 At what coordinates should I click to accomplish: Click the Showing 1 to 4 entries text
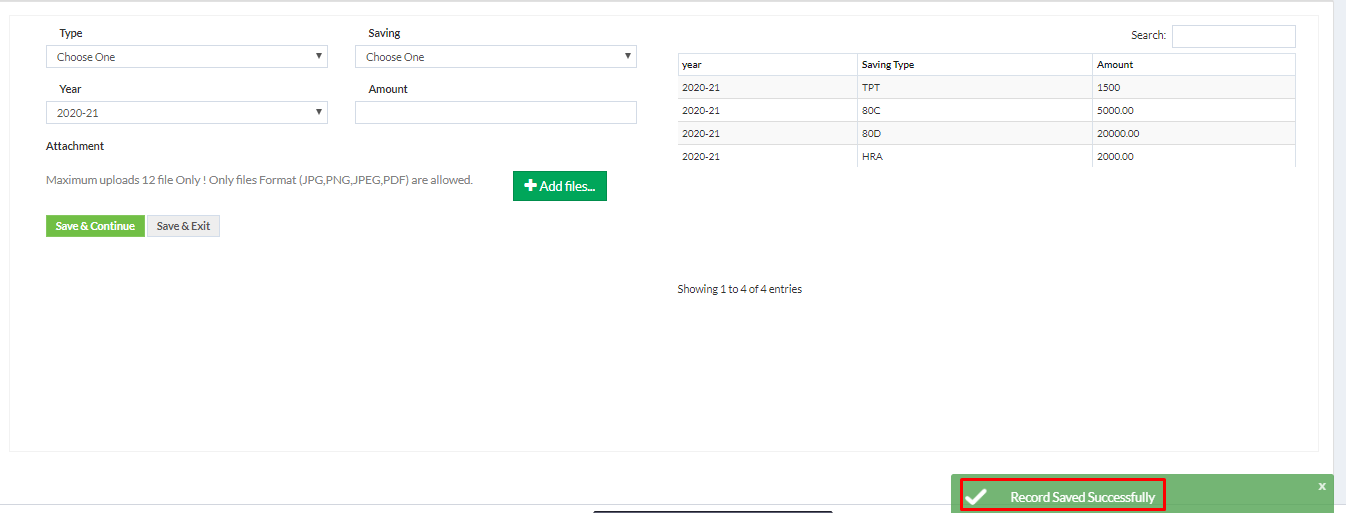(740, 289)
